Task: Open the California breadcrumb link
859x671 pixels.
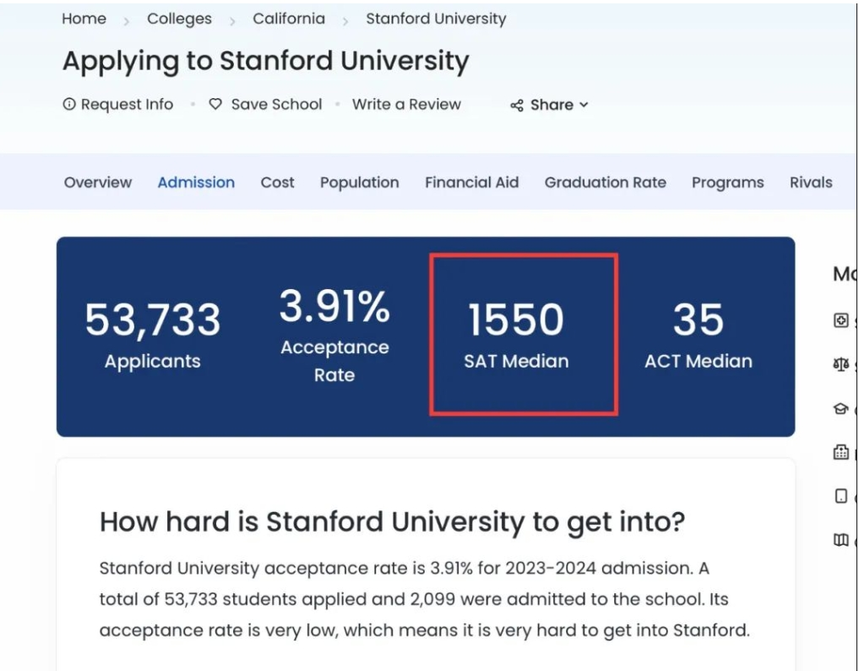Action: point(288,19)
